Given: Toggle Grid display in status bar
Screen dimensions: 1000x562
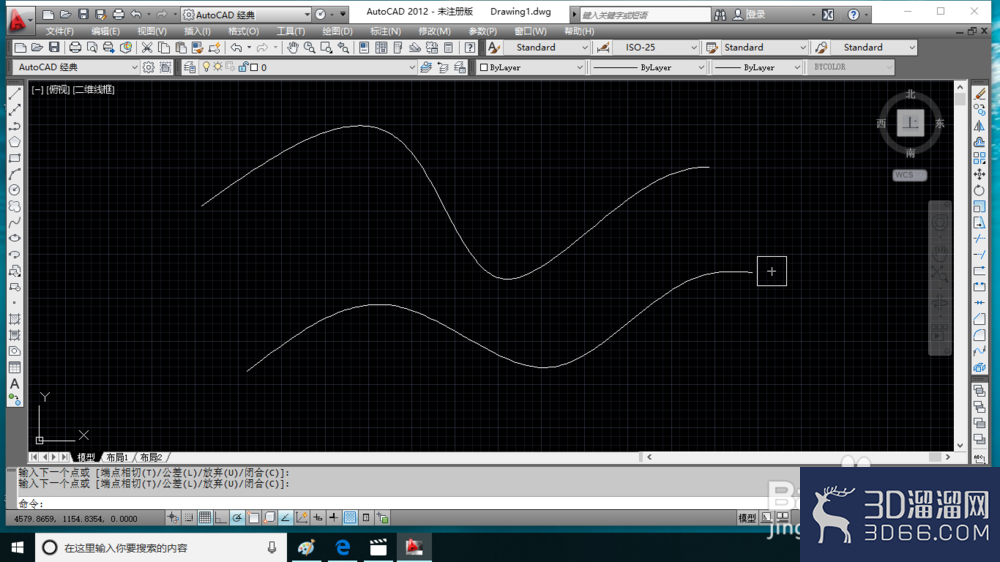Looking at the screenshot, I should pos(205,518).
